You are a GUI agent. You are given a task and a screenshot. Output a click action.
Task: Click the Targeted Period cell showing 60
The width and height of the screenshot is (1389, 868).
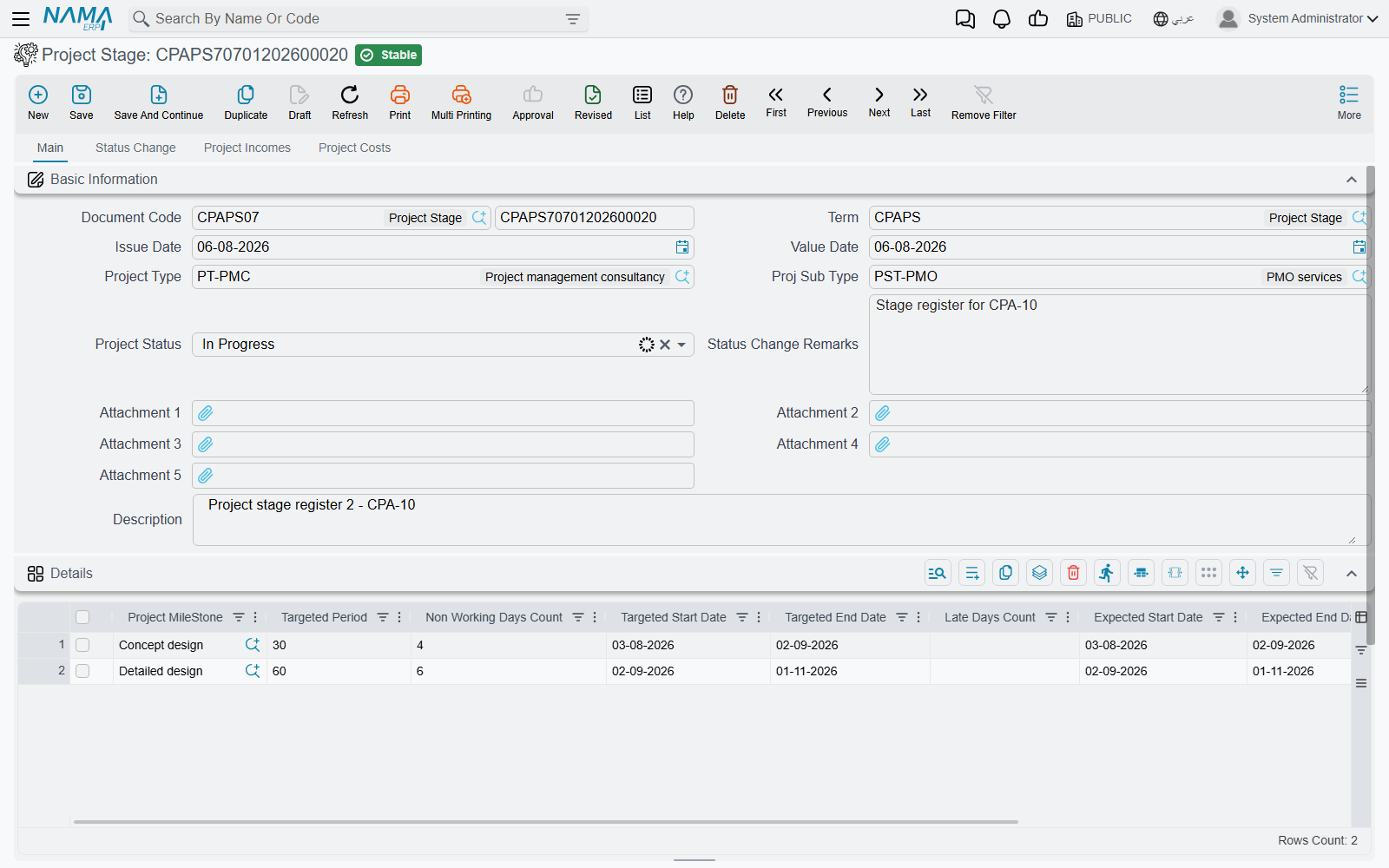point(339,671)
